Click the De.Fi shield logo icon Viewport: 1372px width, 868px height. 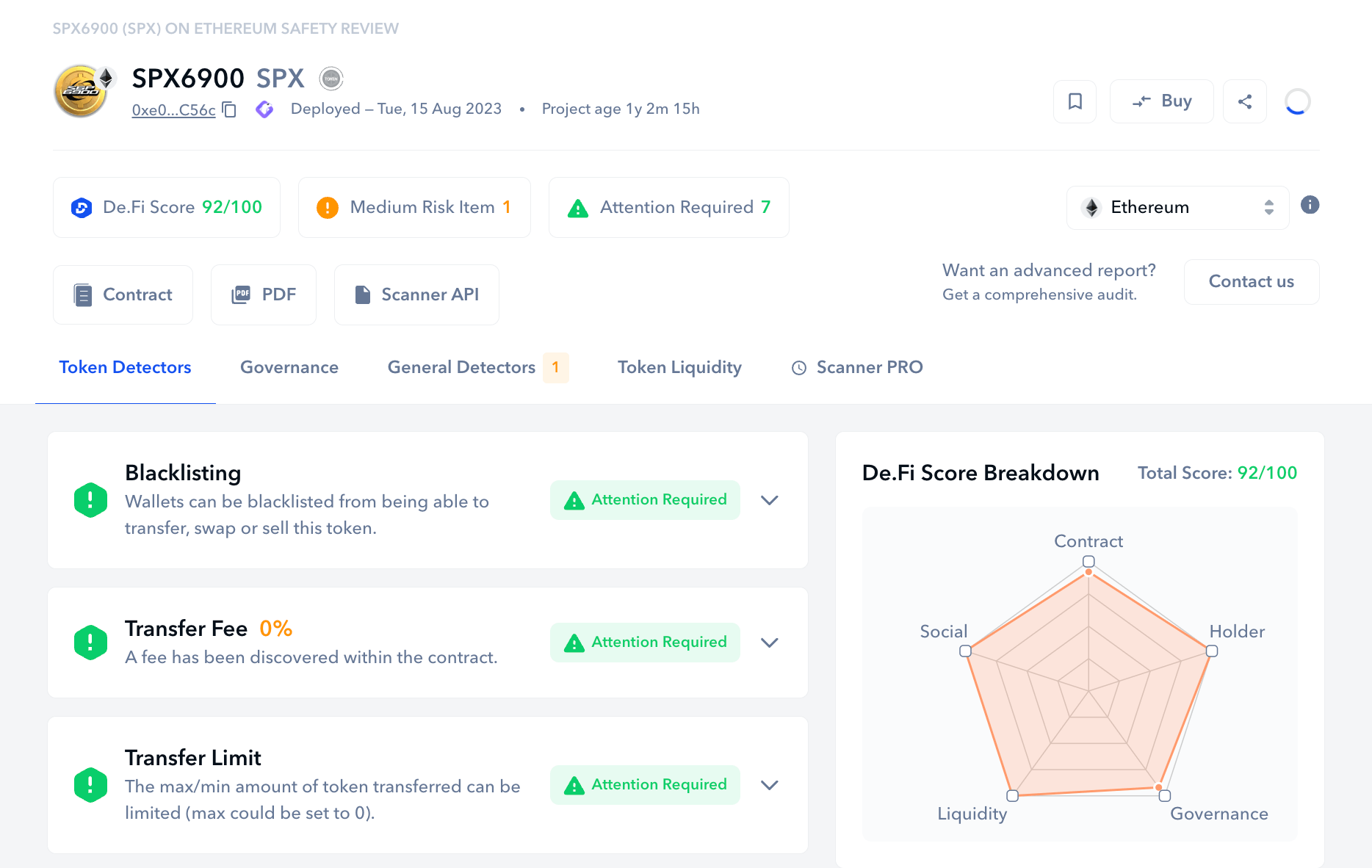click(82, 208)
